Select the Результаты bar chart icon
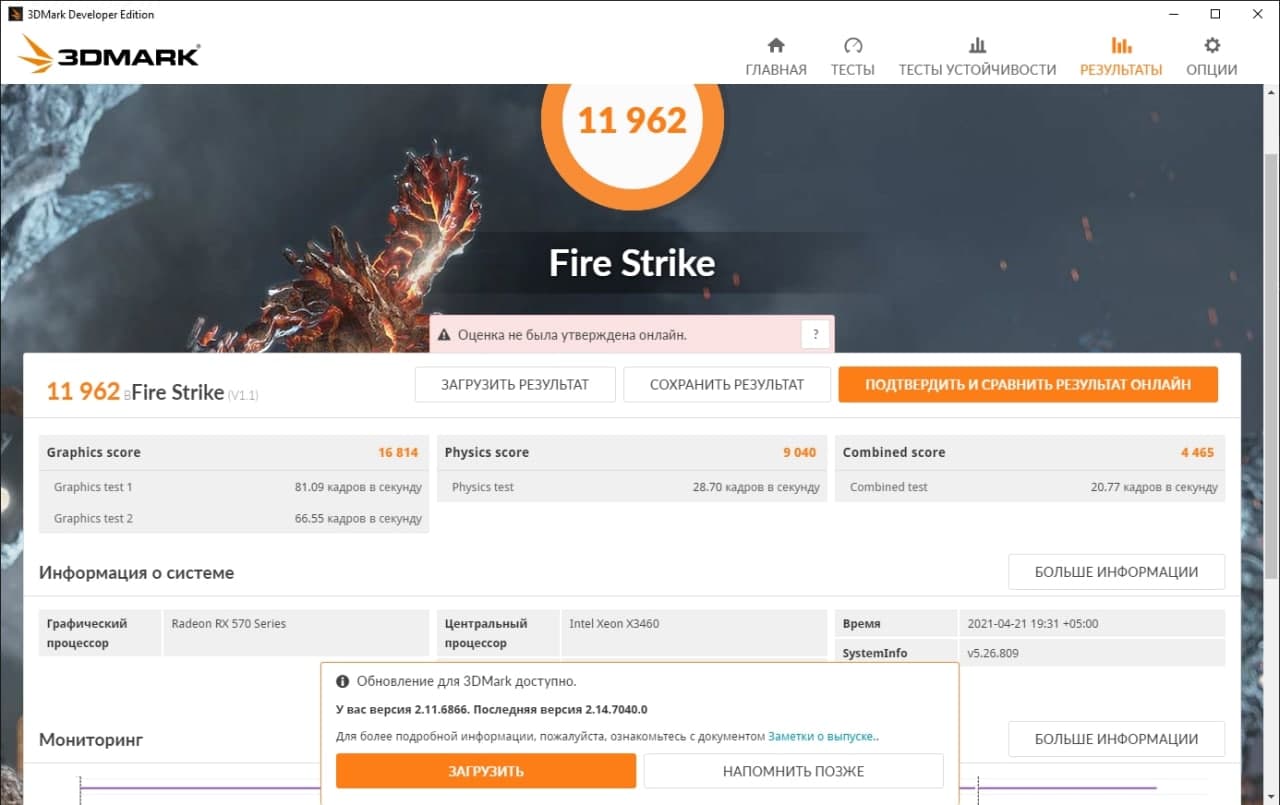 pyautogui.click(x=1121, y=46)
